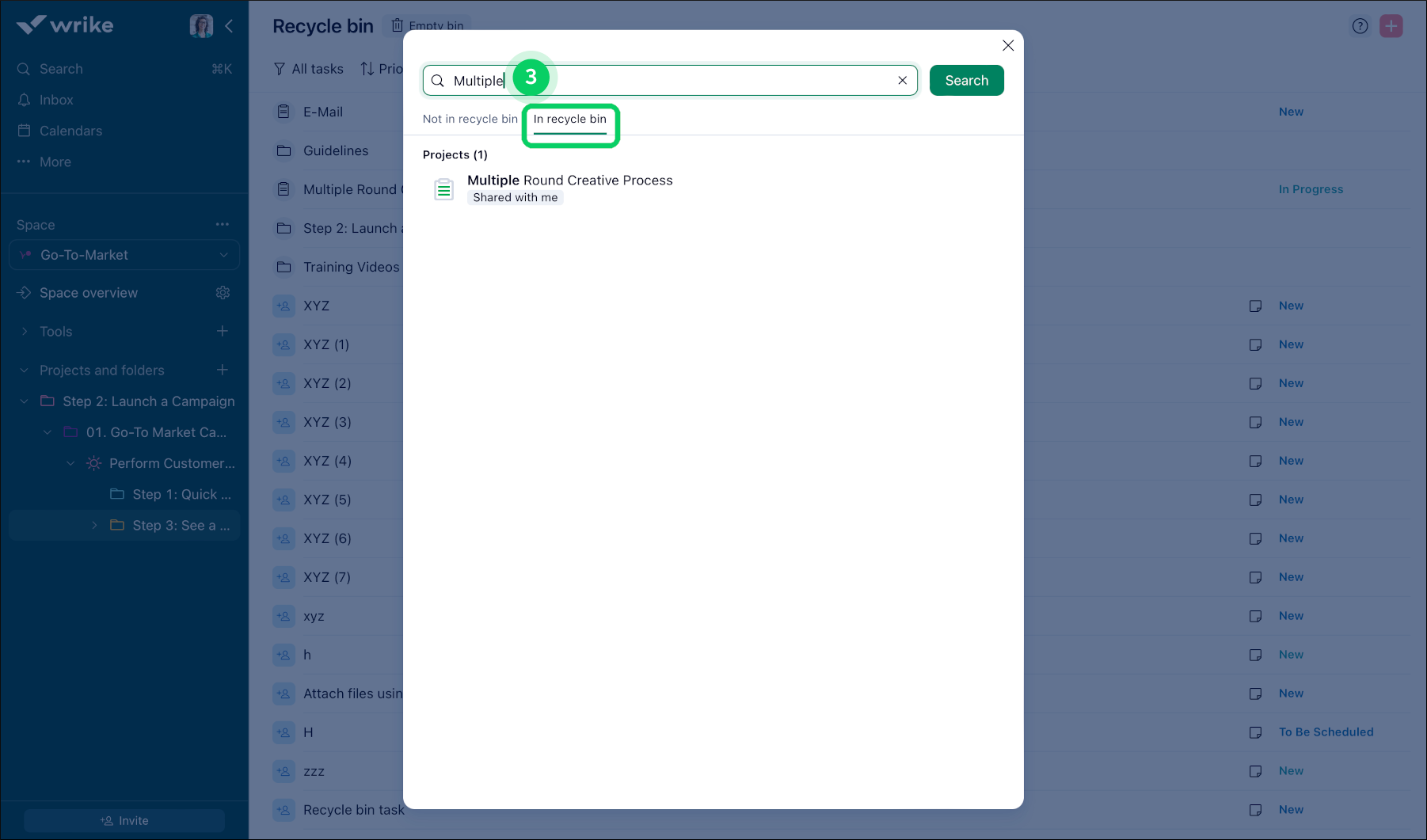Collapse the sidebar with the chevron arrow
1427x840 pixels.
tap(230, 25)
